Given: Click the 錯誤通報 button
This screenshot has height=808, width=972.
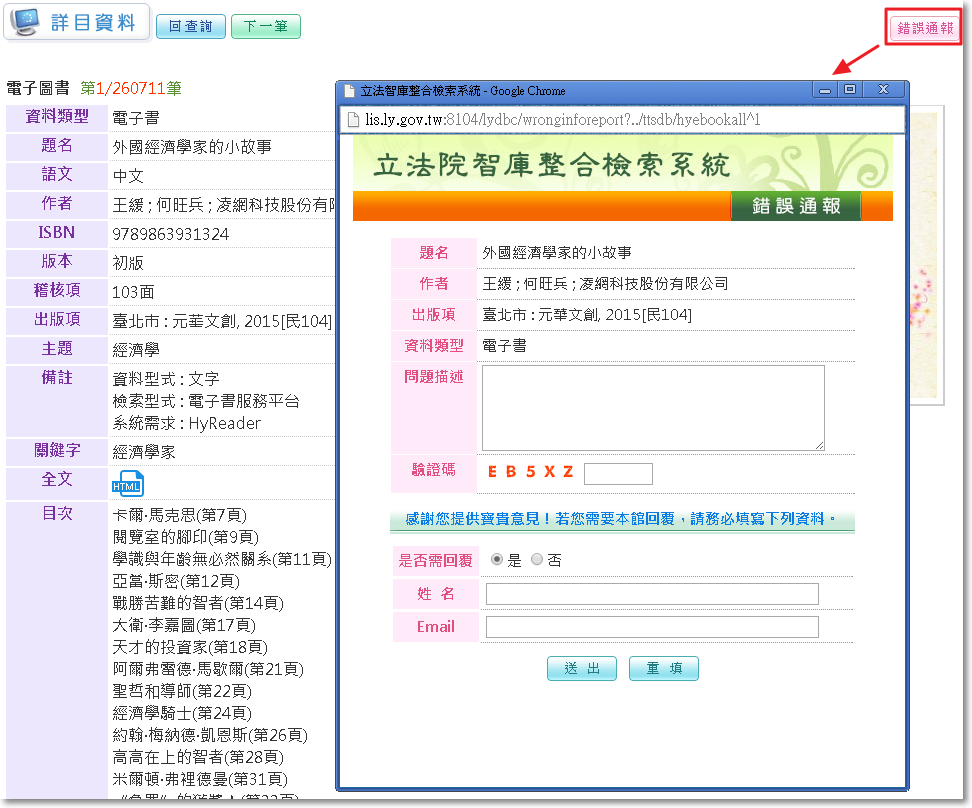Looking at the screenshot, I should (x=924, y=28).
